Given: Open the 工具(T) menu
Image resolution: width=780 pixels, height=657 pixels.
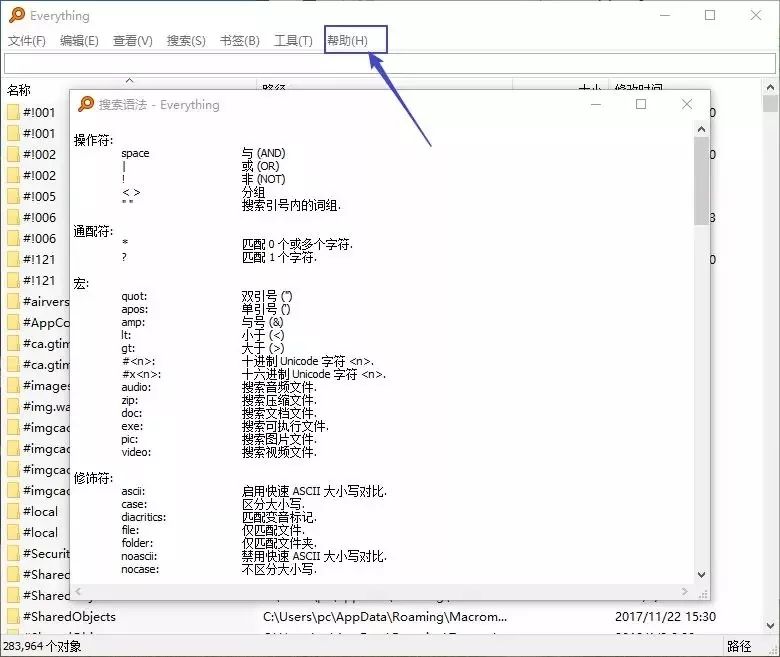Looking at the screenshot, I should 293,40.
